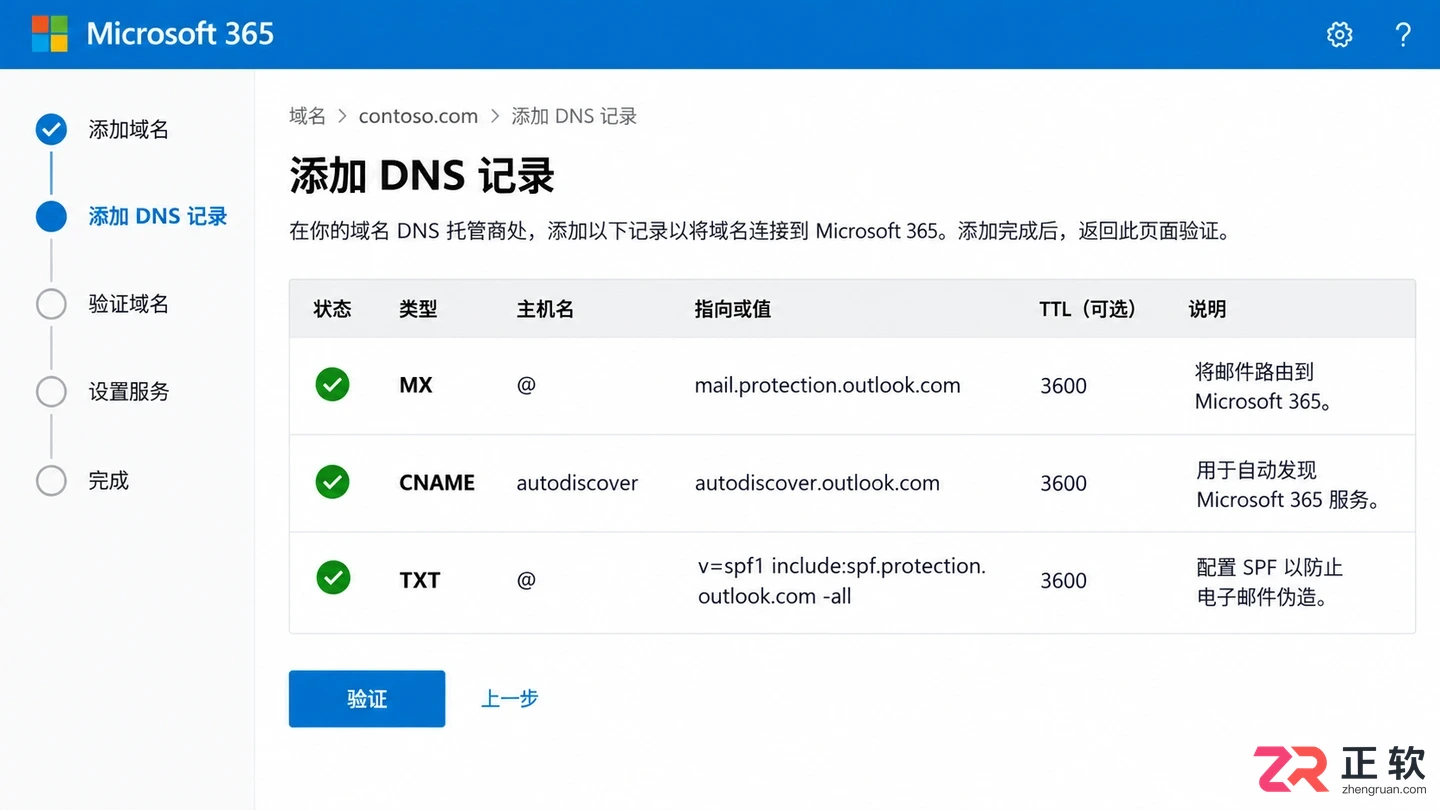
Task: Click the 类型 column header
Action: (418, 309)
